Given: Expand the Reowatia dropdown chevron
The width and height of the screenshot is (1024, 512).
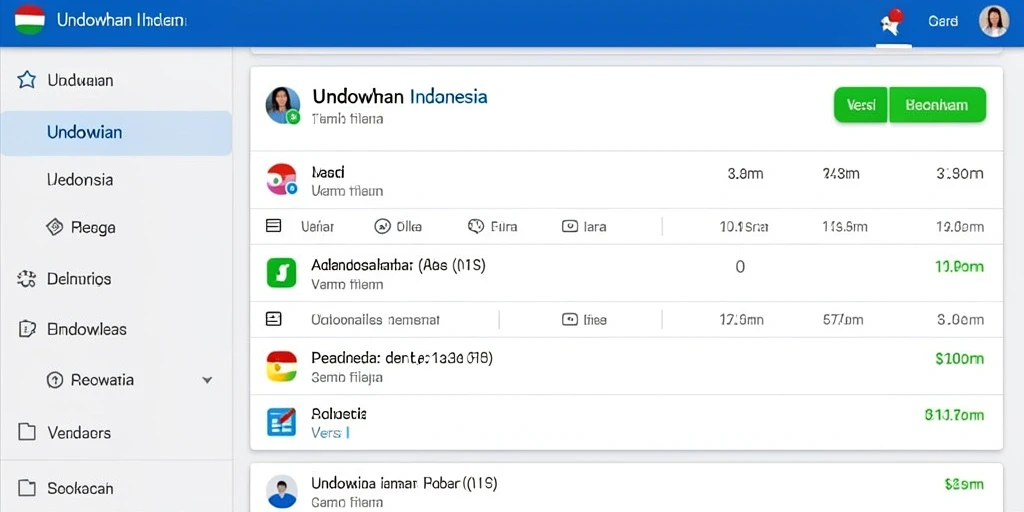Looking at the screenshot, I should coord(207,379).
